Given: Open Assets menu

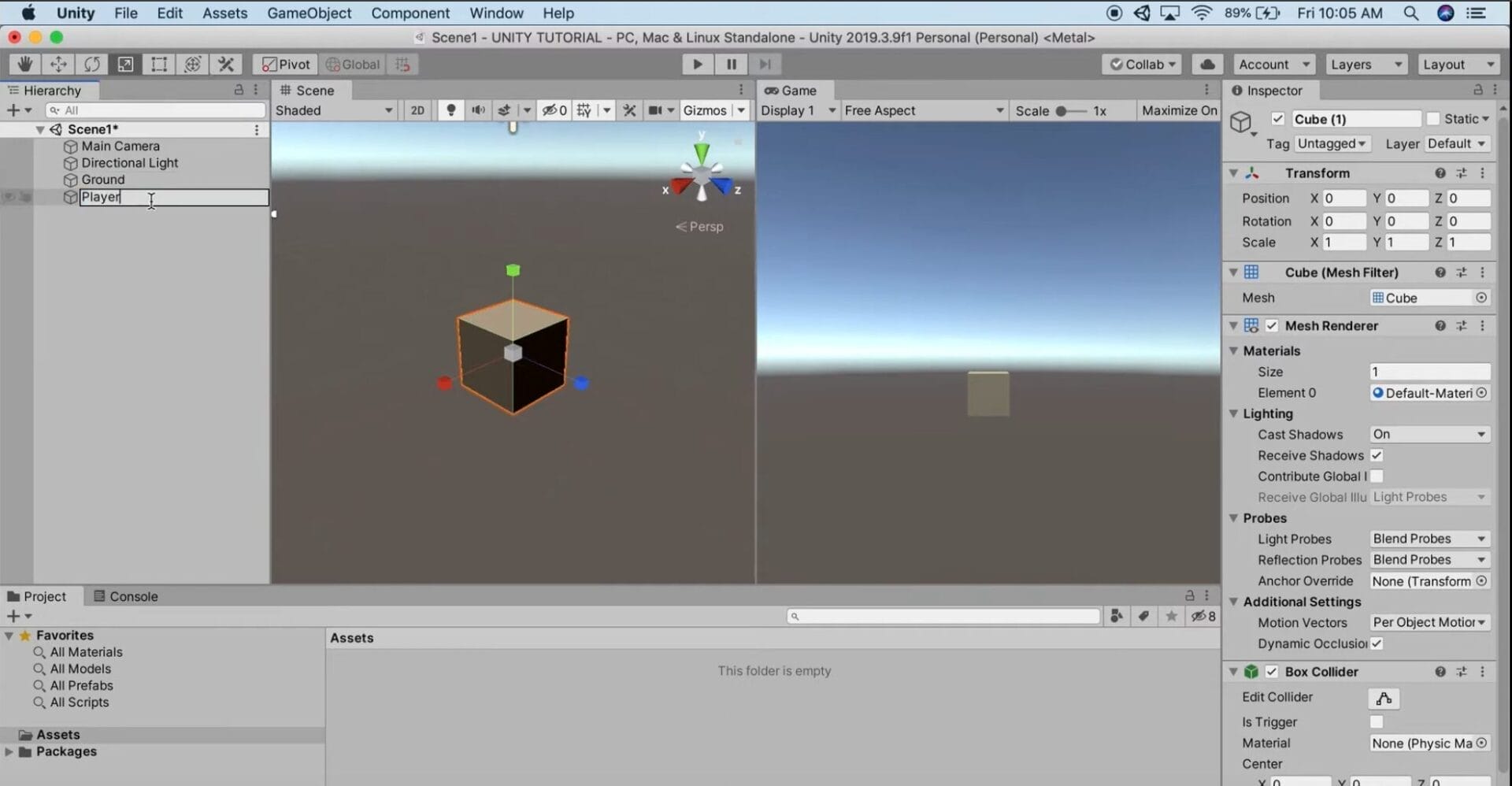Looking at the screenshot, I should point(224,13).
